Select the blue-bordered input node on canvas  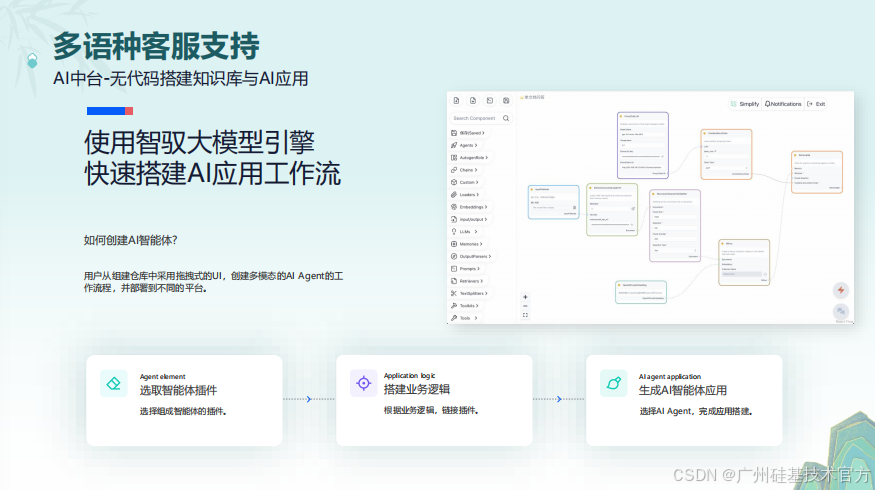point(554,202)
